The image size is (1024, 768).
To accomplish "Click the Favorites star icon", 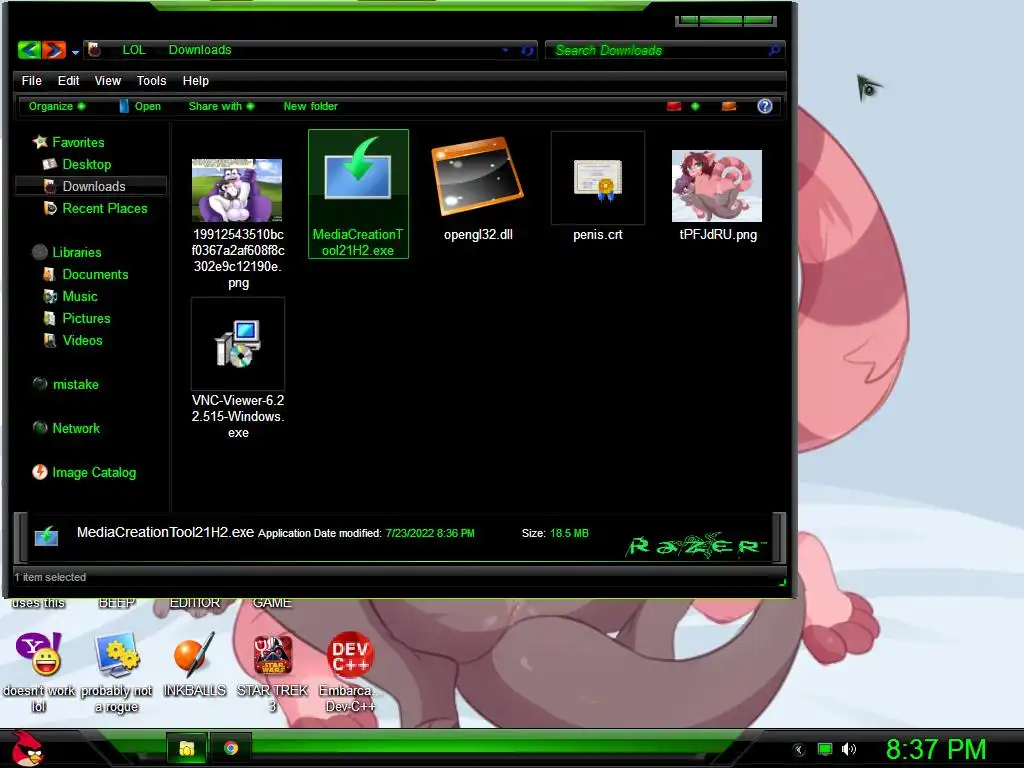I will (40, 142).
